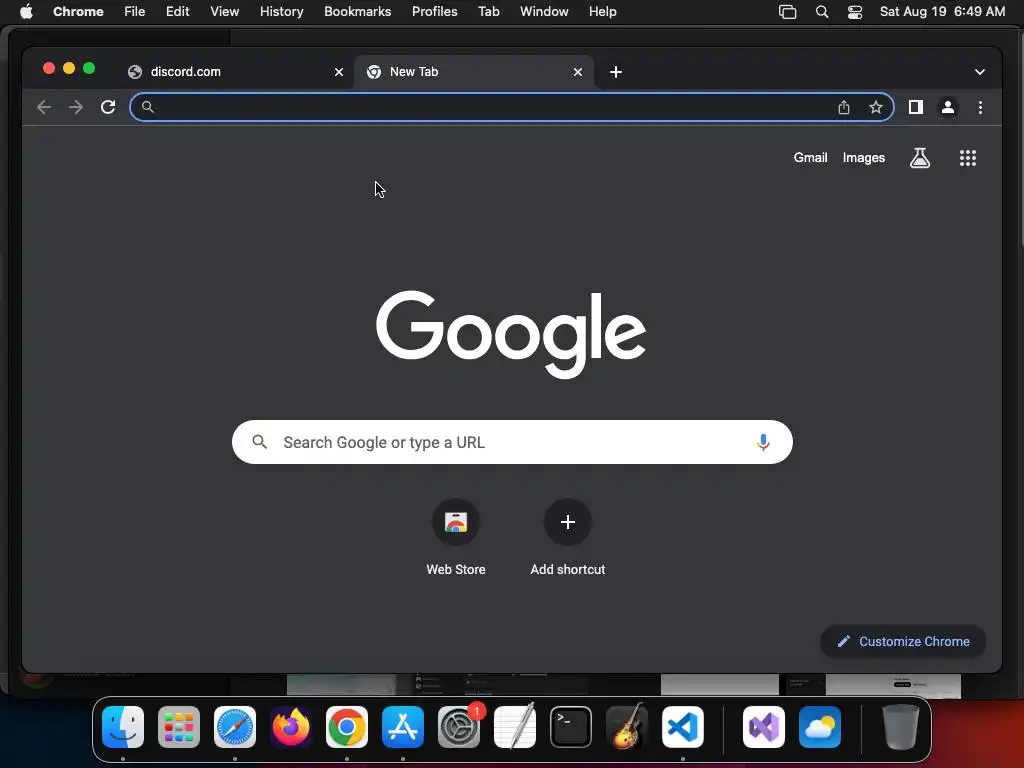
Task: Open the Chrome application menu
Action: [78, 12]
